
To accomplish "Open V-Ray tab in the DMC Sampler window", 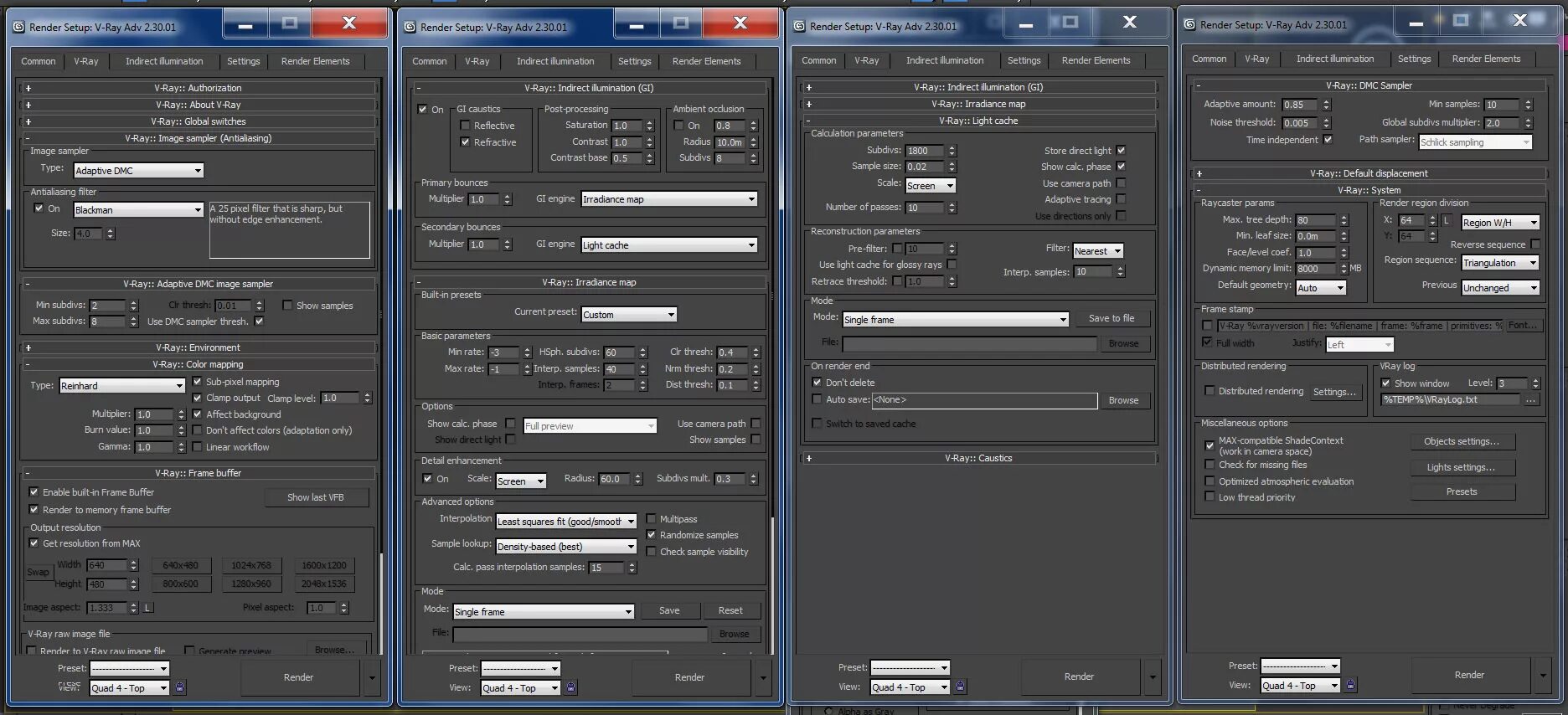I will (x=1256, y=59).
